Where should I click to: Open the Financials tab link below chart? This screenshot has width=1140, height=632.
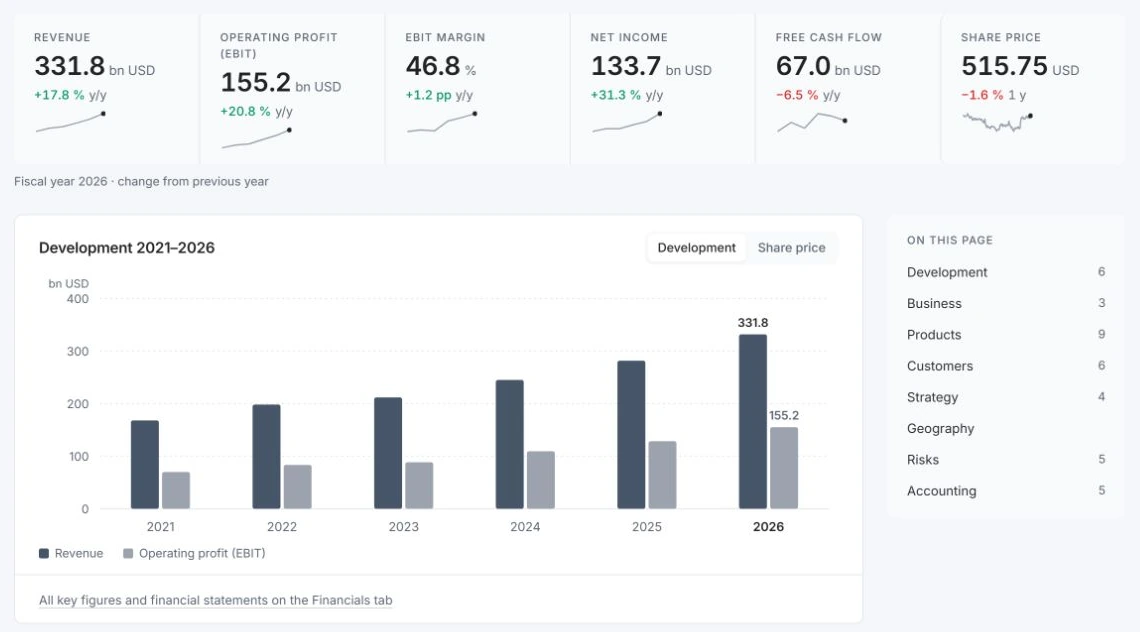click(x=215, y=600)
